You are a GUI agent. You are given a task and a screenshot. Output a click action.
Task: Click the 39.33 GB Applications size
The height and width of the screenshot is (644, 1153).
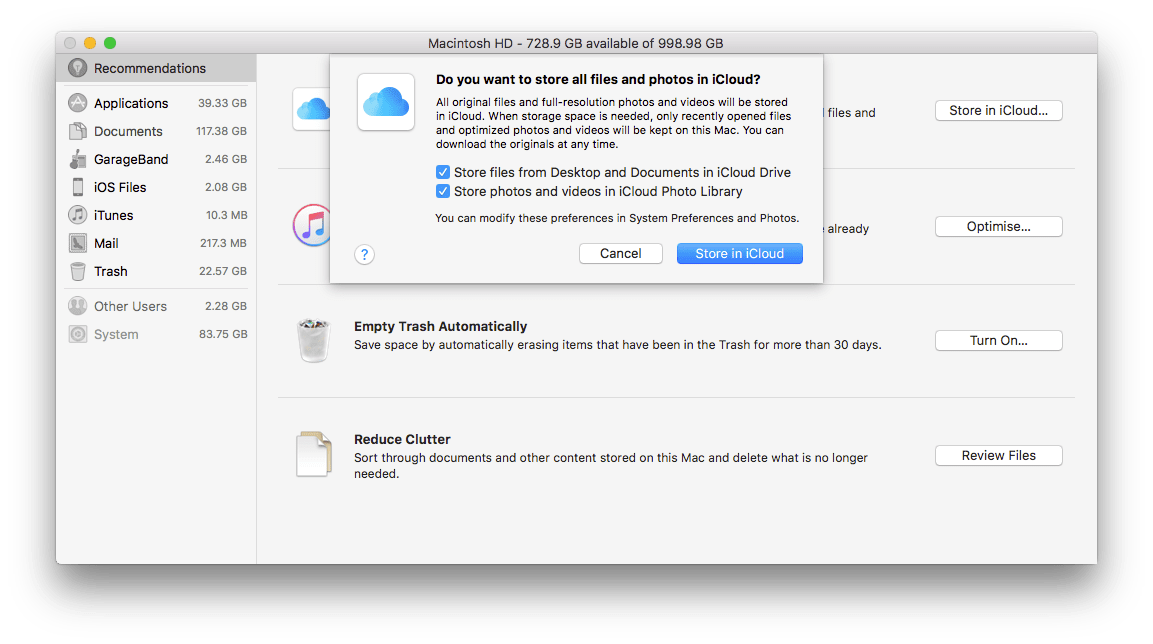[222, 103]
